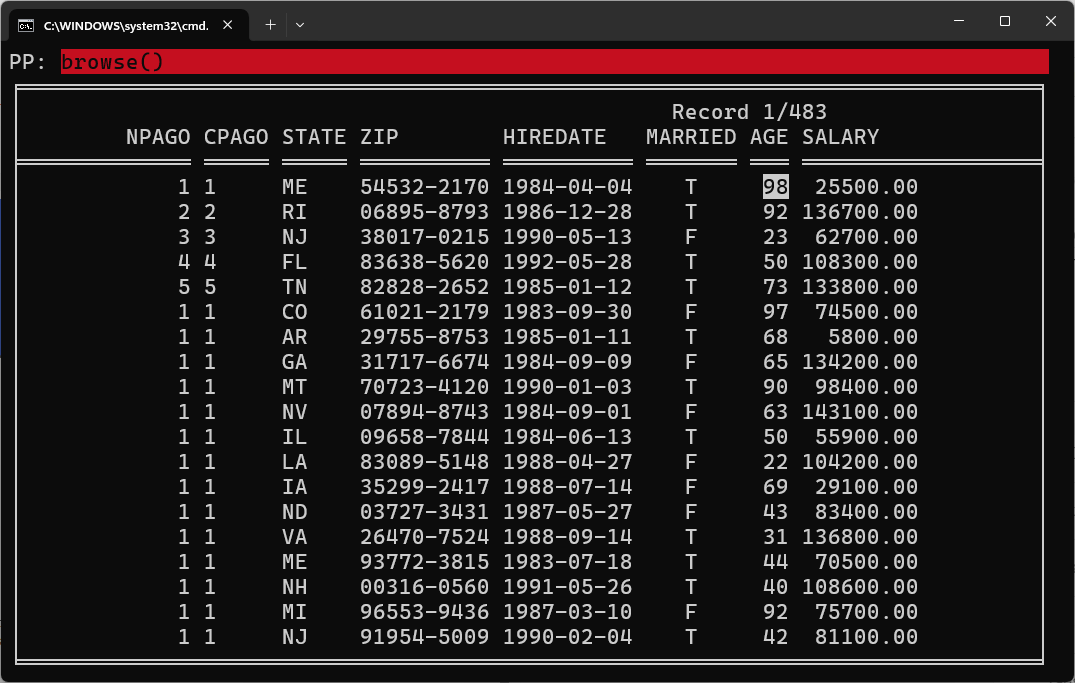Click salary 5800.00
The height and width of the screenshot is (683, 1075).
point(873,337)
